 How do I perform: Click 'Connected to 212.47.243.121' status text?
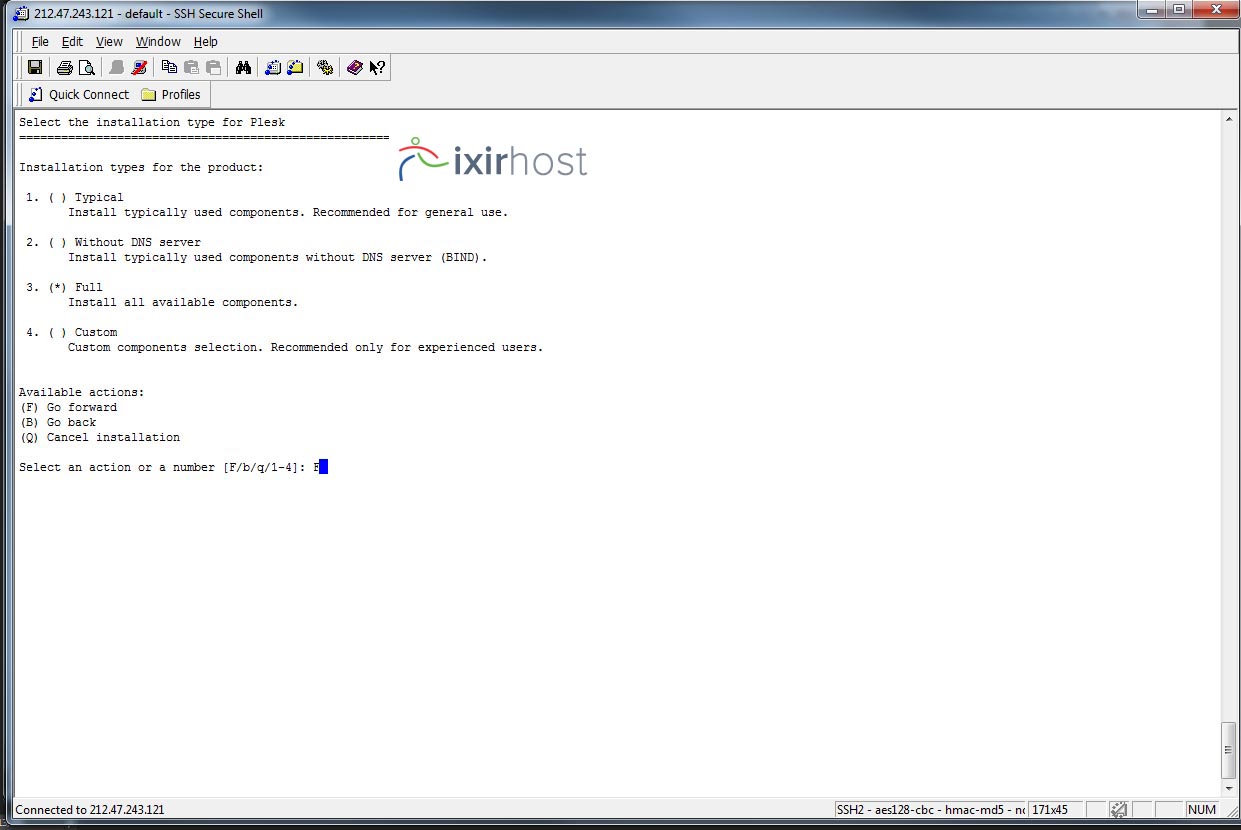coord(90,810)
